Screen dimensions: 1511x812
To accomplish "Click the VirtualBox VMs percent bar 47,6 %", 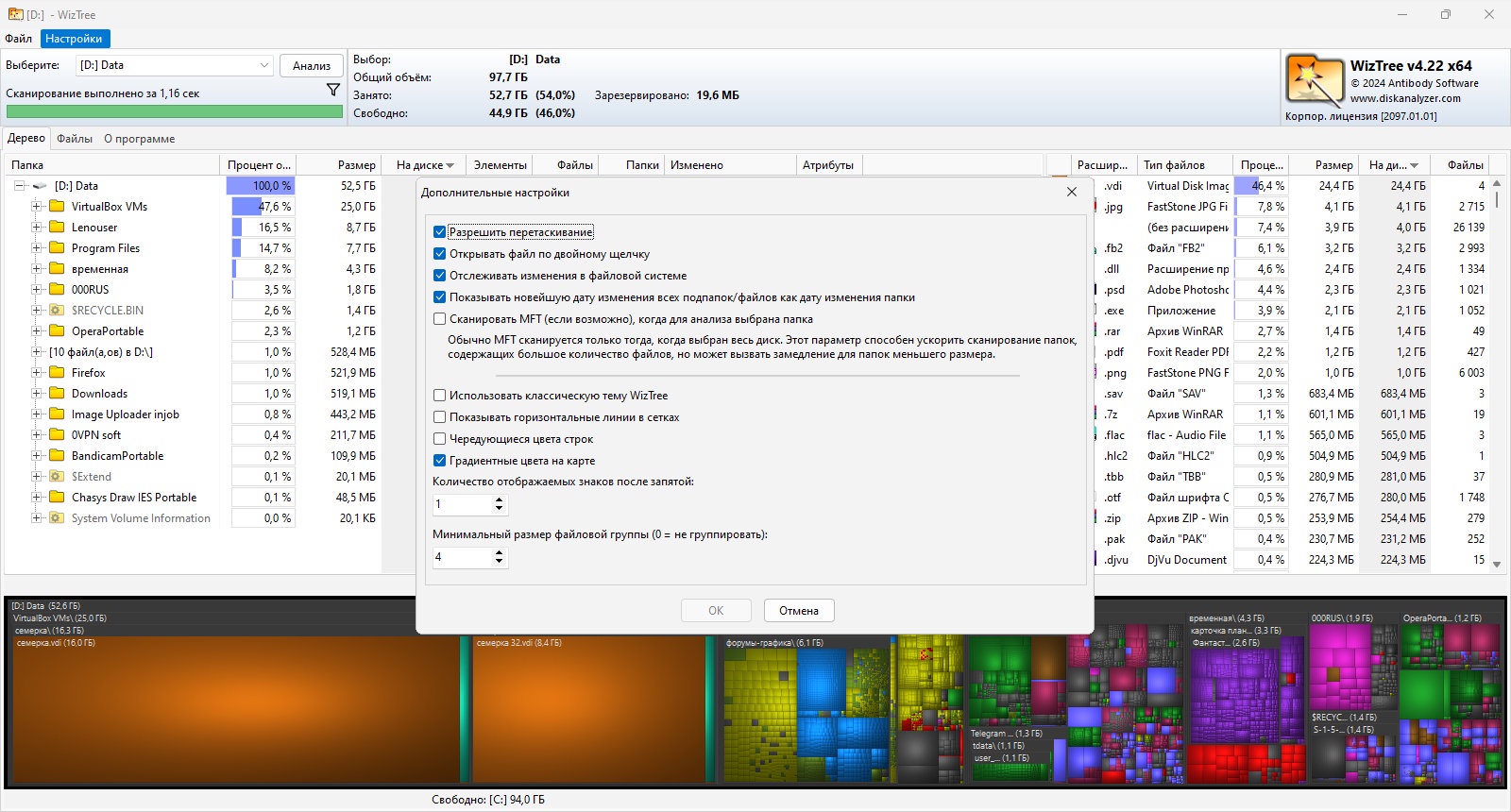I will [x=263, y=206].
